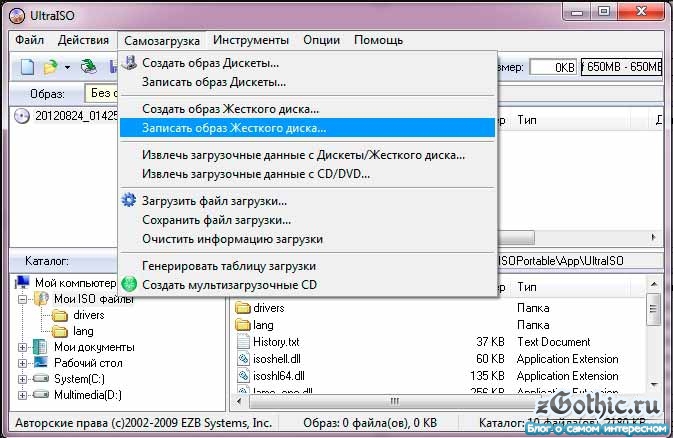
Task: Select Генерировать таблицу загрузки
Action: pyautogui.click(x=307, y=266)
